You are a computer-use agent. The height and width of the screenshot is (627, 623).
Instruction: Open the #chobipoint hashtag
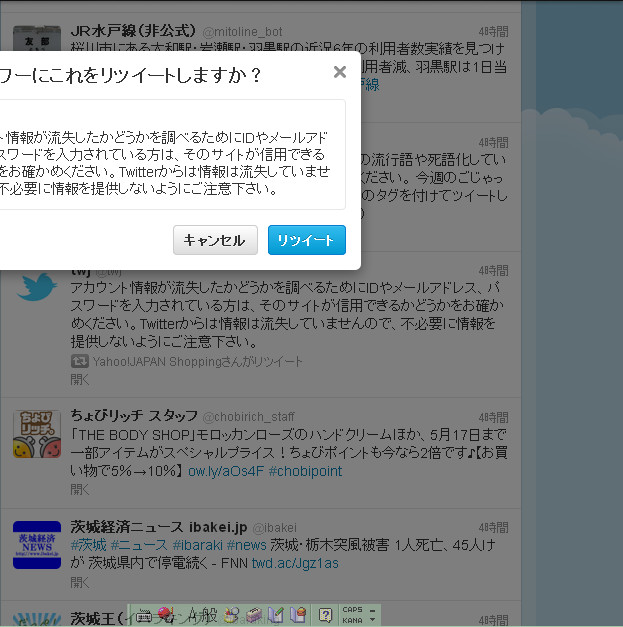pos(306,471)
